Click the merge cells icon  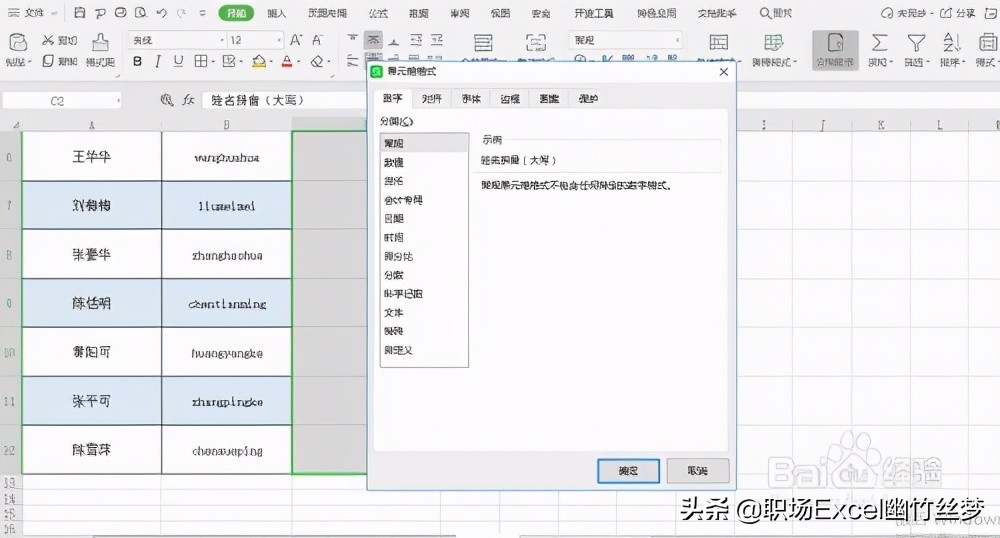[x=483, y=43]
